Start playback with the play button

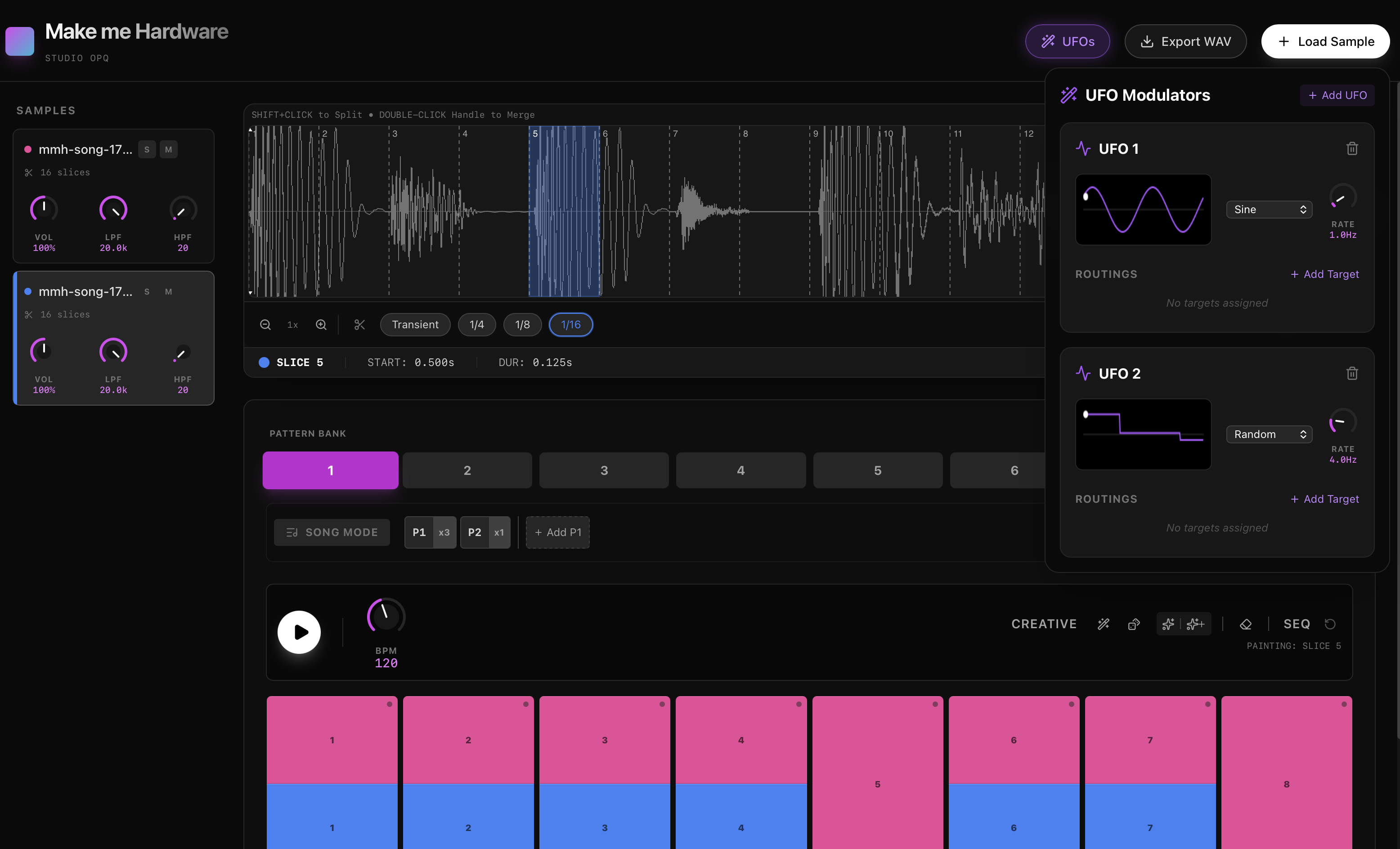click(x=299, y=632)
